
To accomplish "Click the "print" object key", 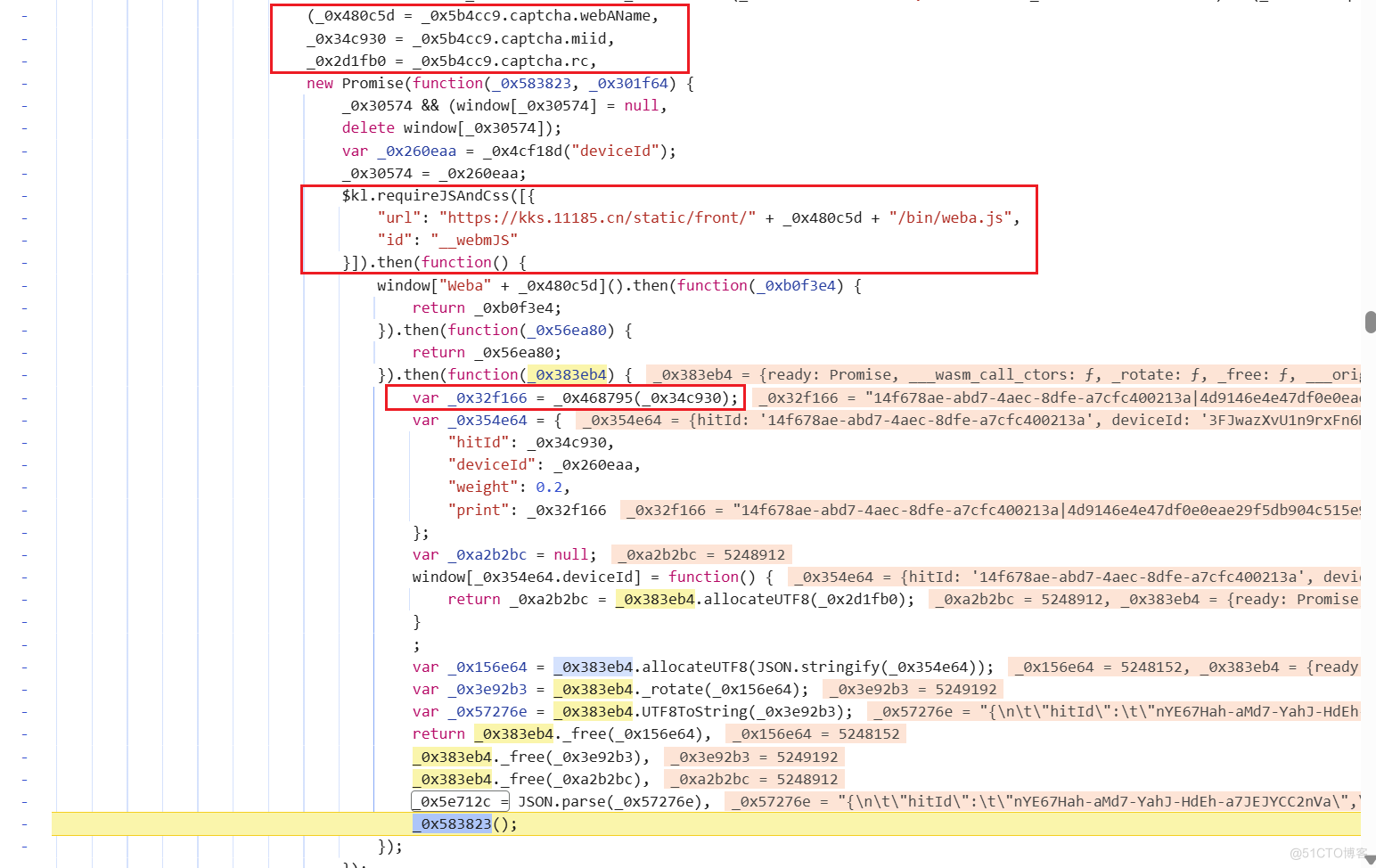I will tap(479, 511).
